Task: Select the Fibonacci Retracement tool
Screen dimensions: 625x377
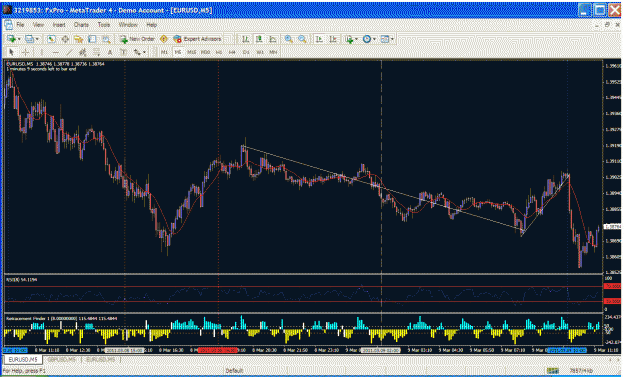Action: pos(96,52)
